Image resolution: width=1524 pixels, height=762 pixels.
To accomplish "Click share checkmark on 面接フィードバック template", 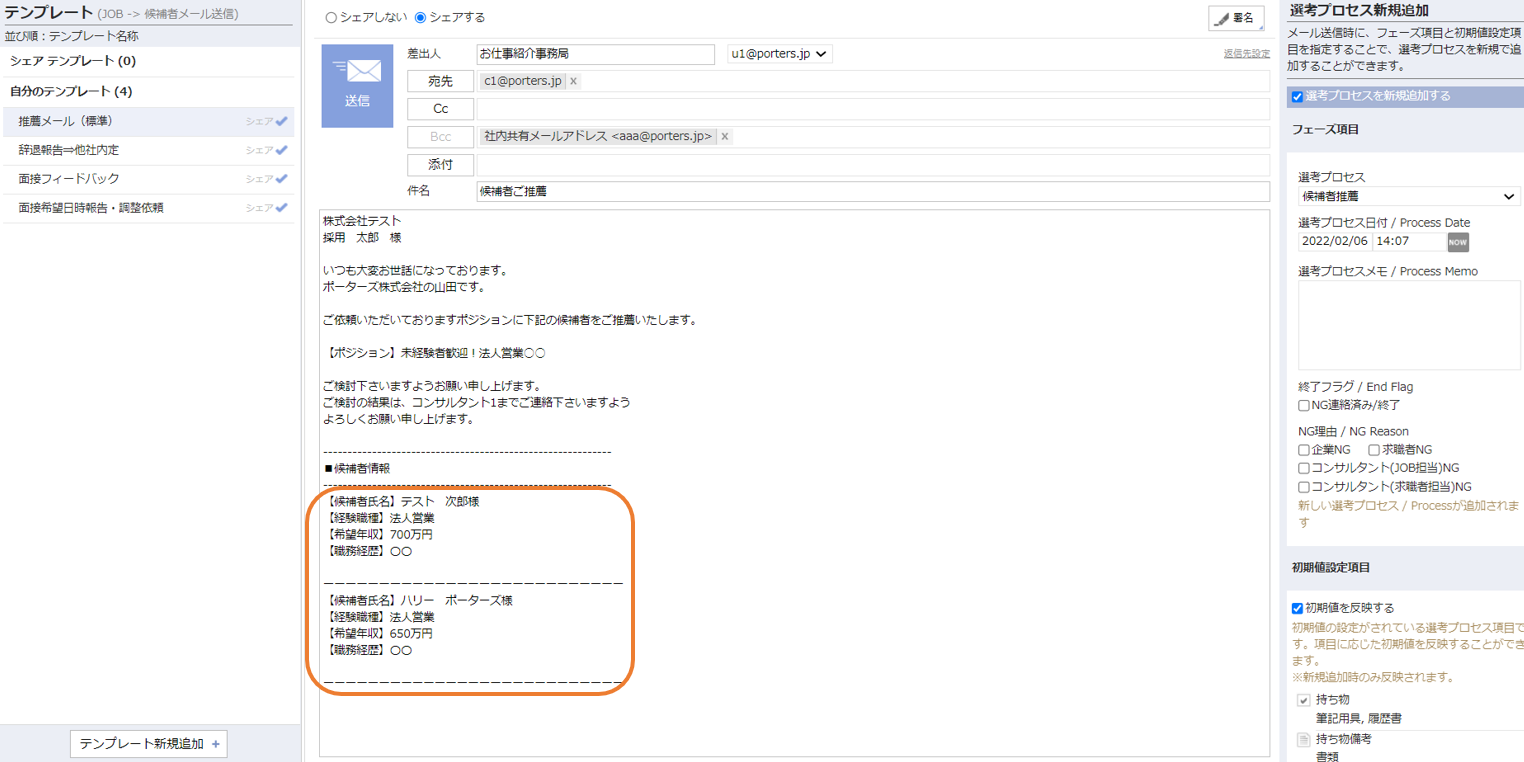I will [x=281, y=179].
